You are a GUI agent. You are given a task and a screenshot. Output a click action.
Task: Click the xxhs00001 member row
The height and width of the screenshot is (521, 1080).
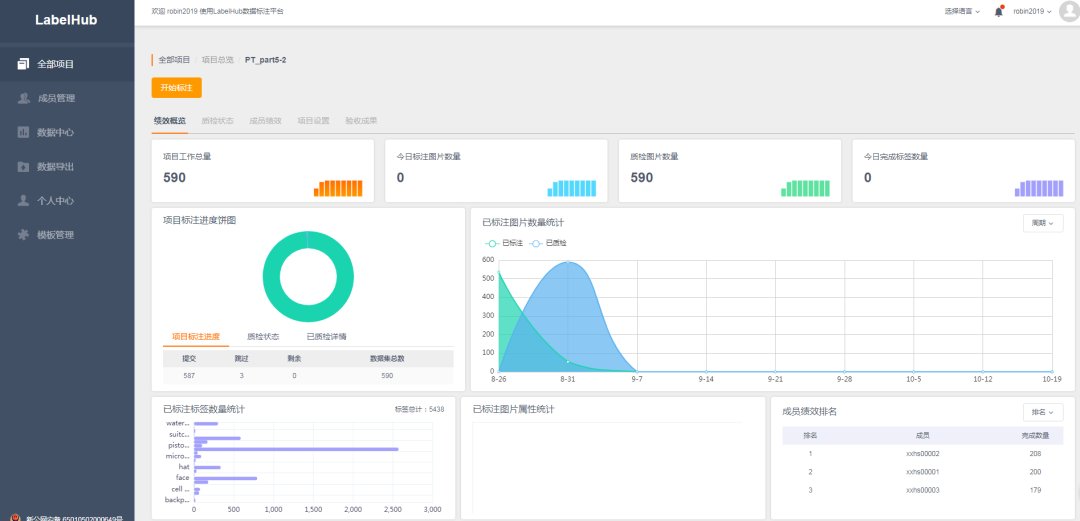[x=922, y=471]
